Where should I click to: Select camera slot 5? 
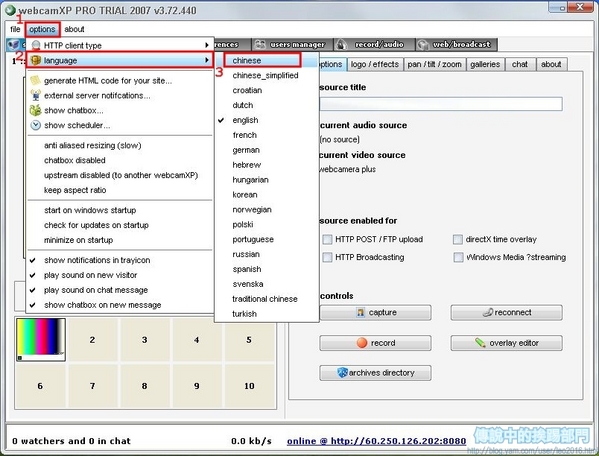point(249,340)
